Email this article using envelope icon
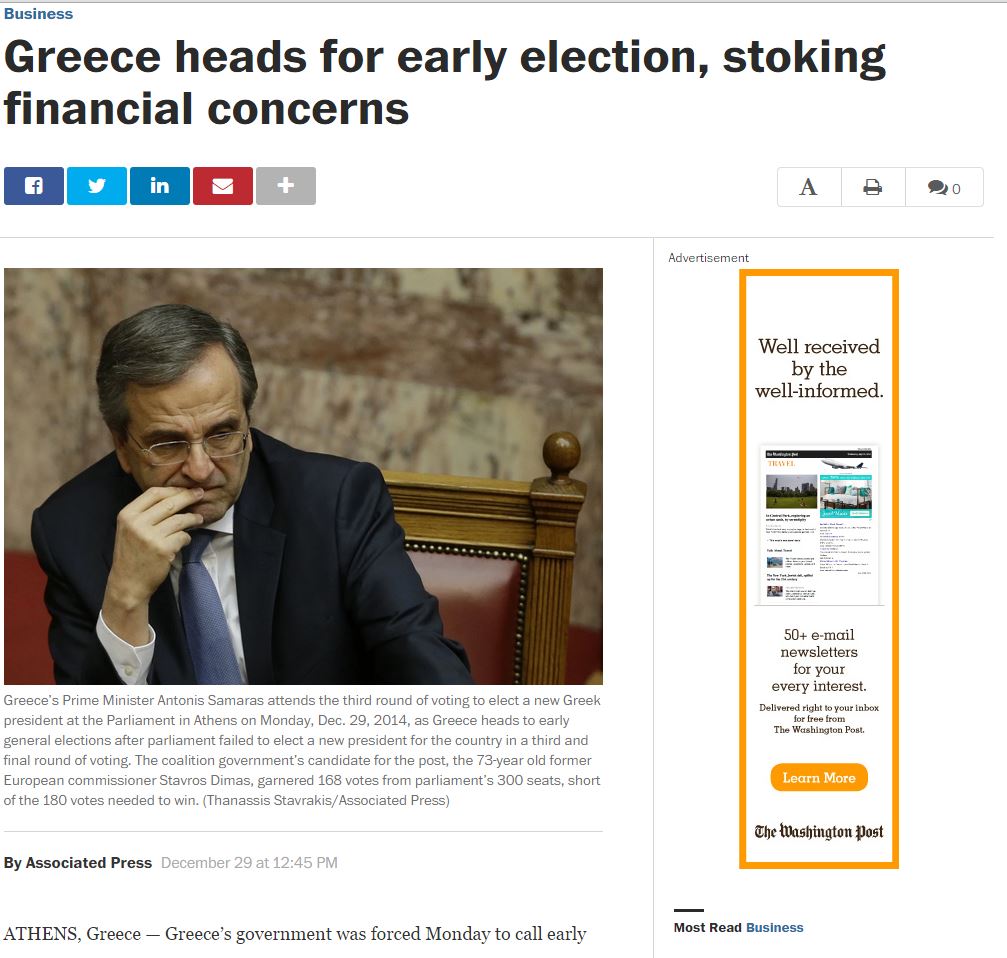The image size is (1007, 958). (223, 186)
